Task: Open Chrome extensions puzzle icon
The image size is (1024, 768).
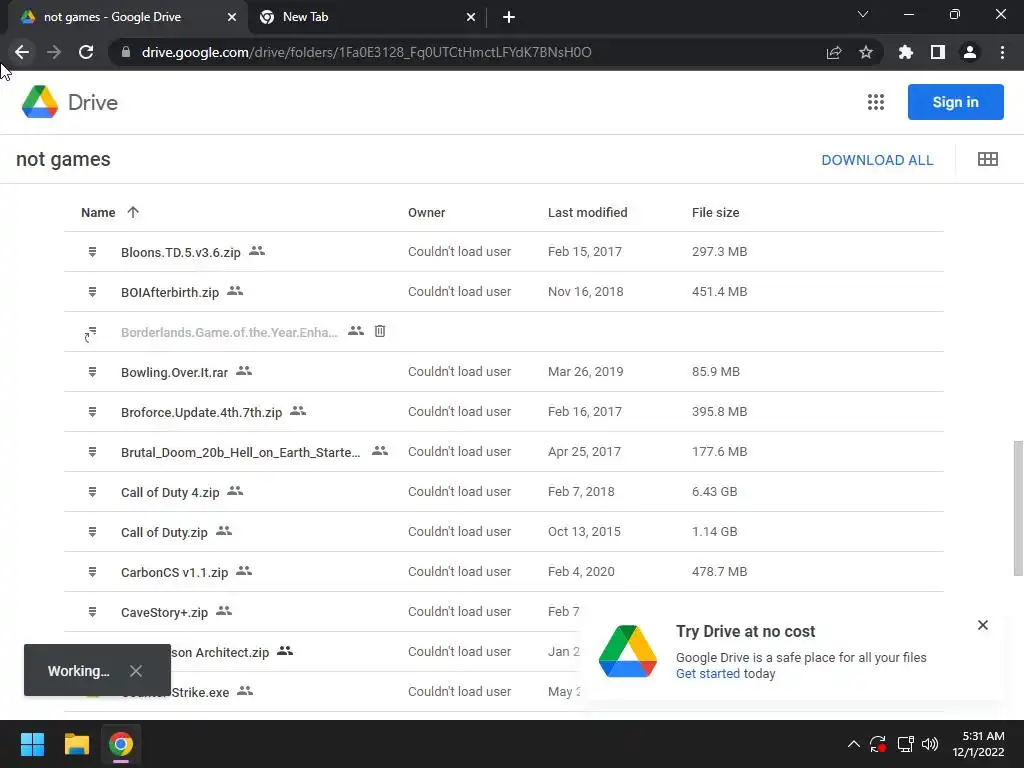Action: (x=906, y=52)
